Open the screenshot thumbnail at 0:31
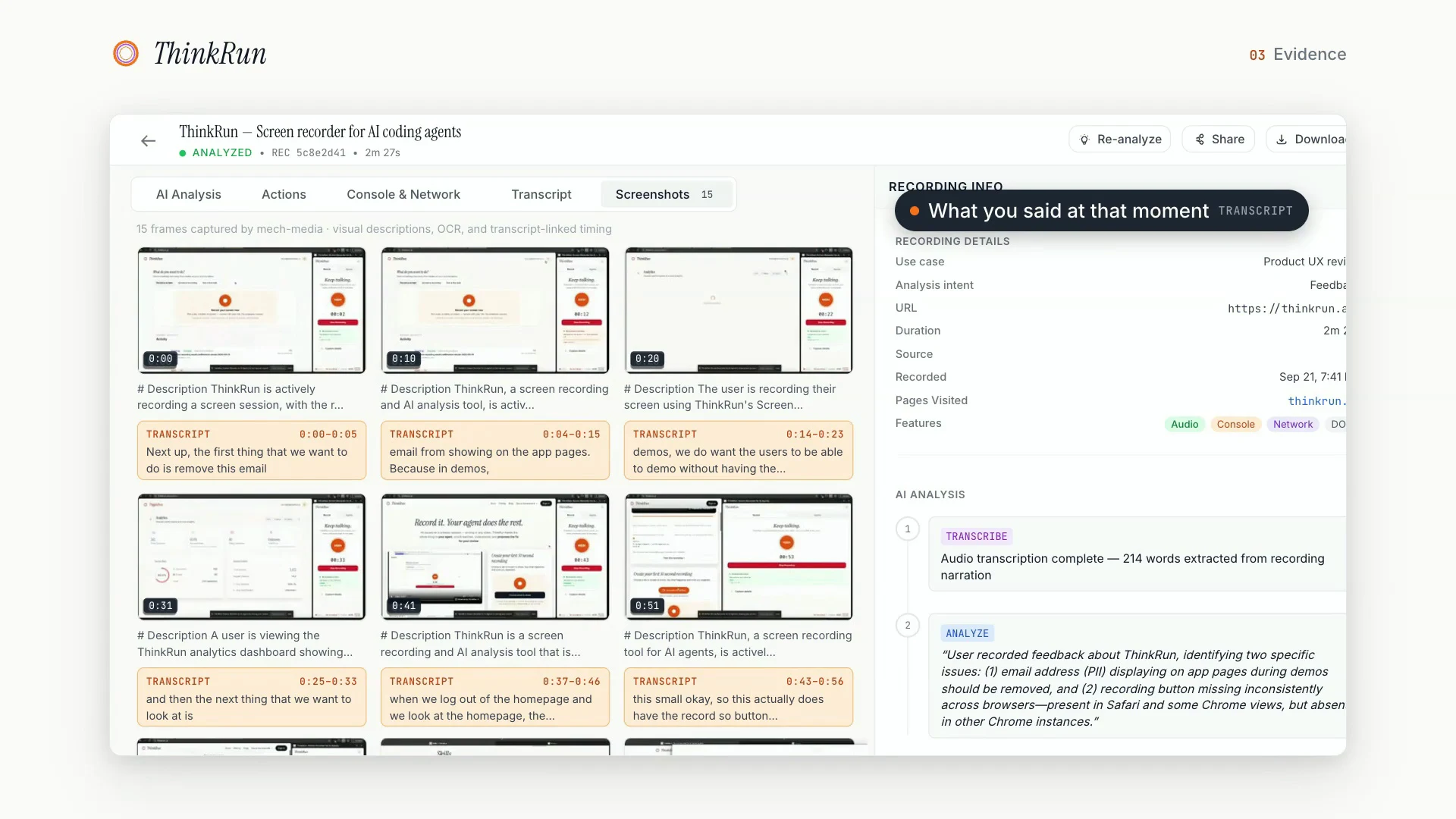 [252, 557]
